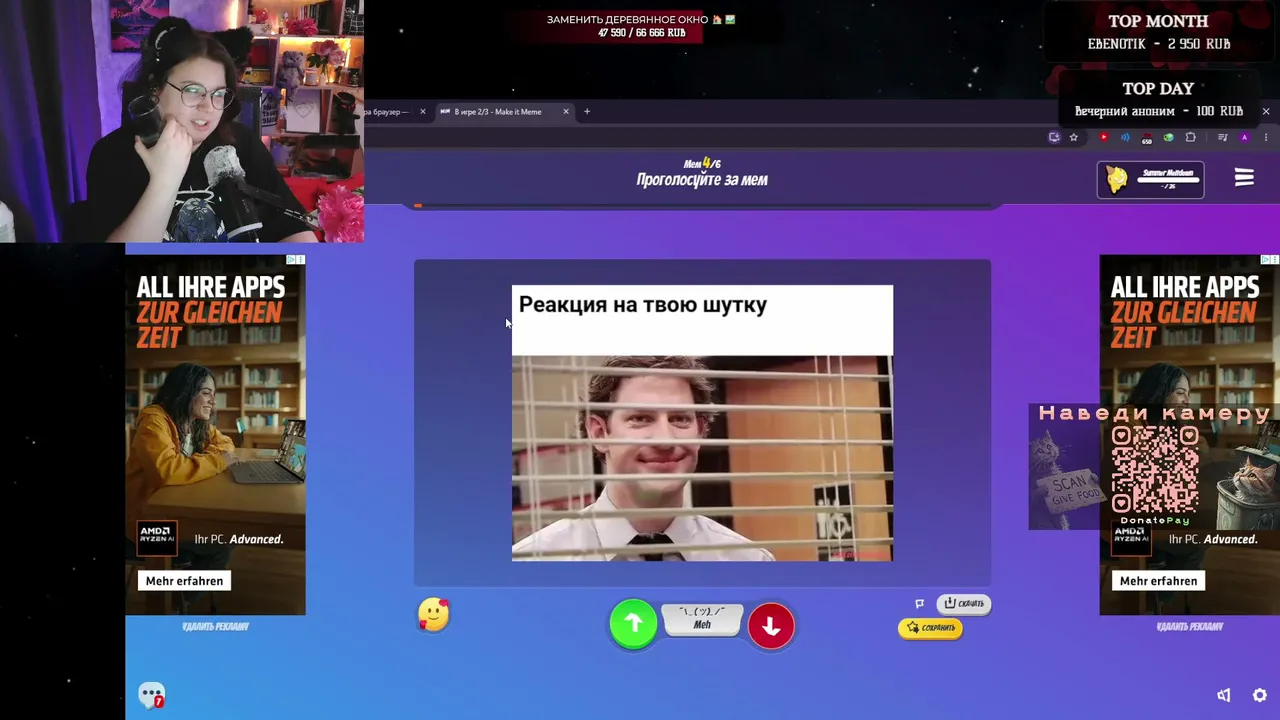
Task: Close the Make it Meme tab
Action: [566, 112]
